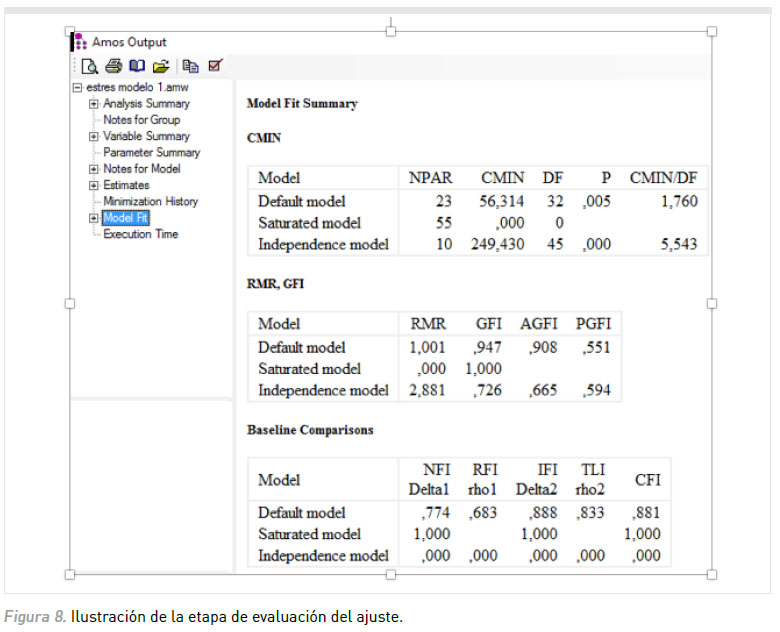Select estres modelo 1.amw root item
The image size is (780, 632).
(x=138, y=87)
